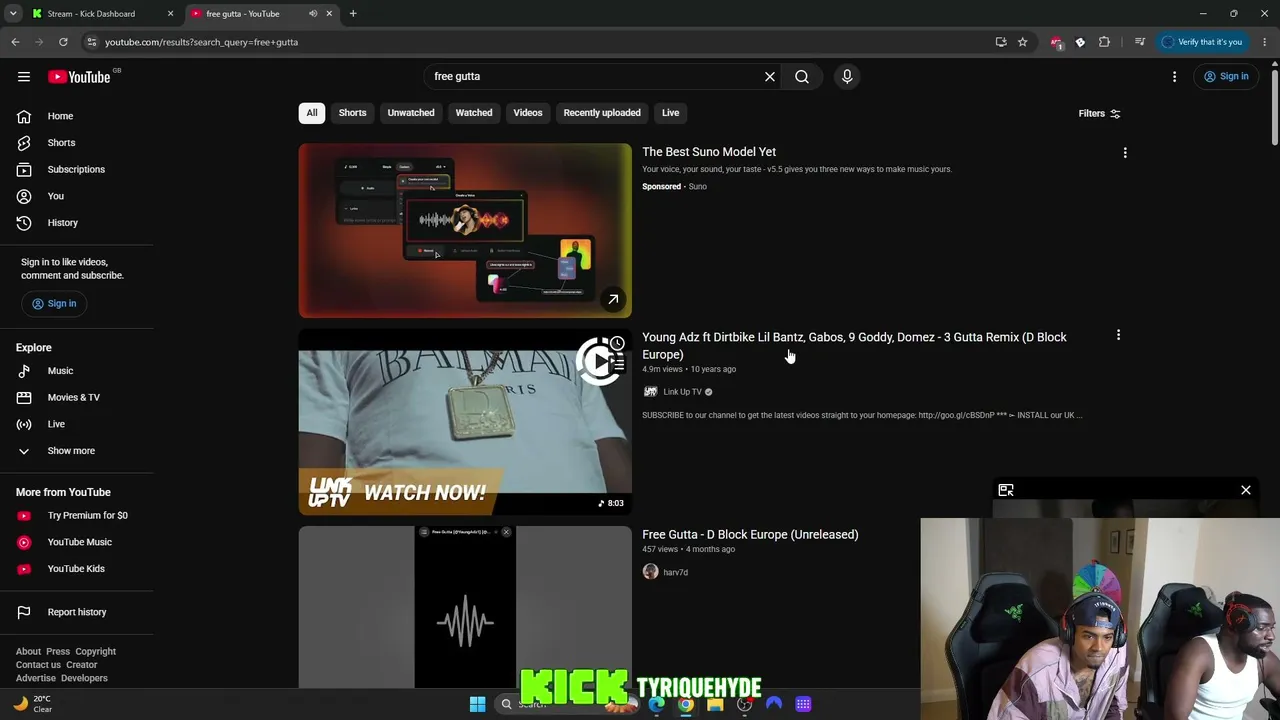The width and height of the screenshot is (1280, 720).
Task: Open the Filters dropdown
Action: 1099,114
